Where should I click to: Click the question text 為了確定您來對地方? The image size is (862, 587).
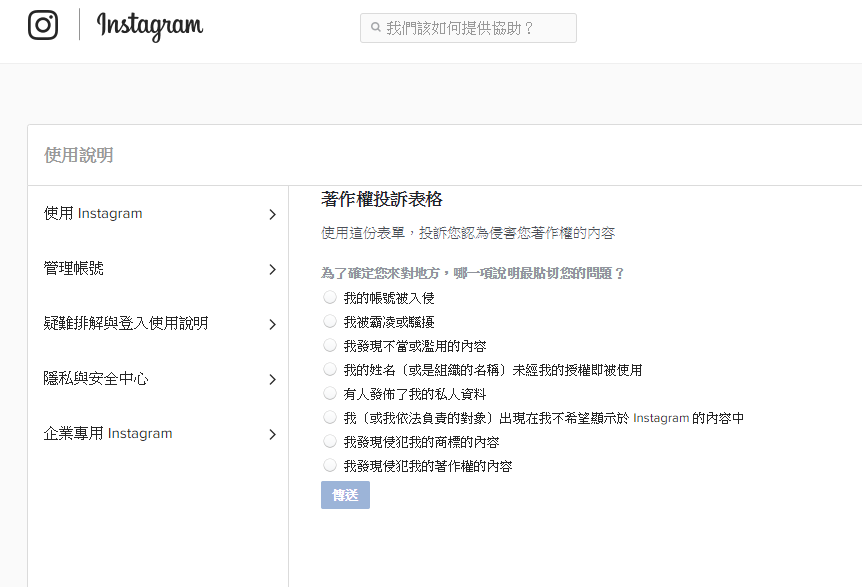(472, 273)
